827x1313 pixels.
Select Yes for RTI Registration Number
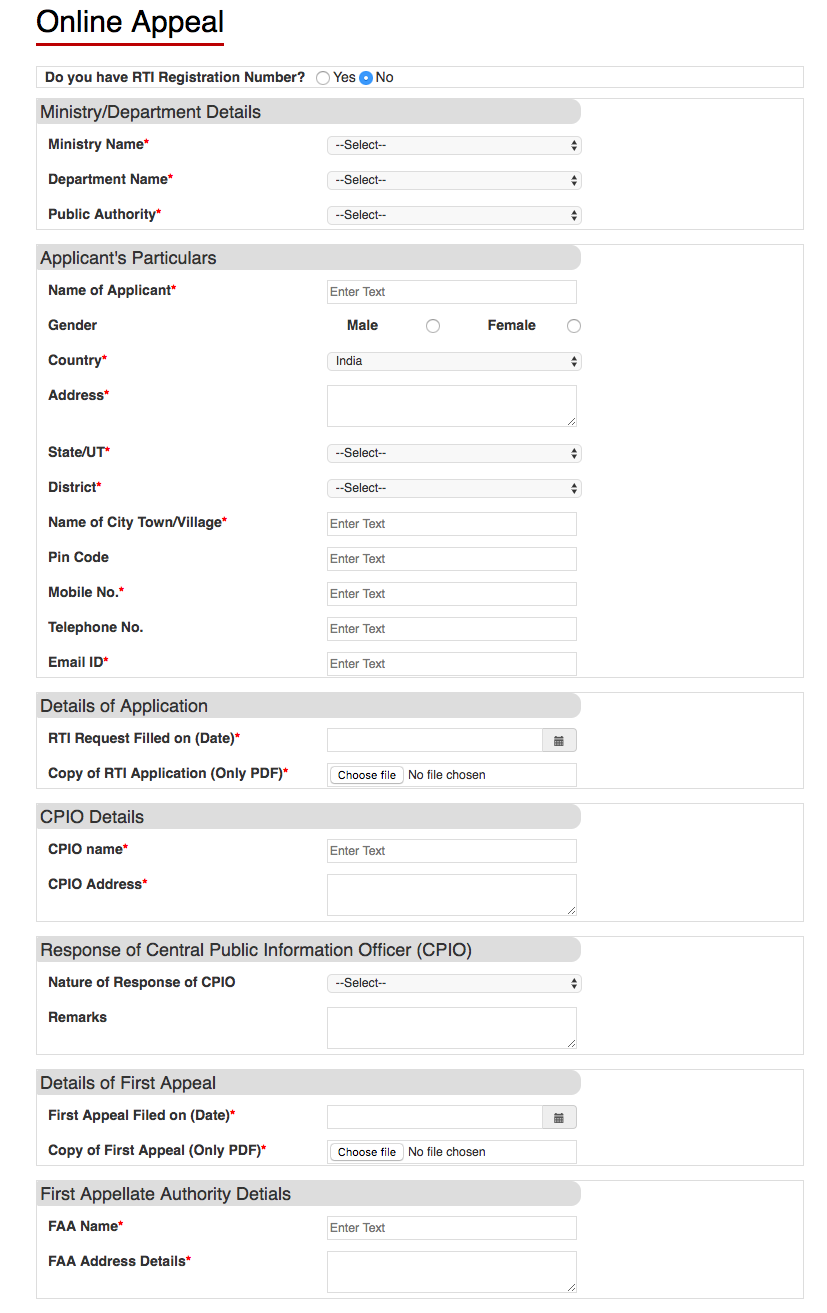323,78
